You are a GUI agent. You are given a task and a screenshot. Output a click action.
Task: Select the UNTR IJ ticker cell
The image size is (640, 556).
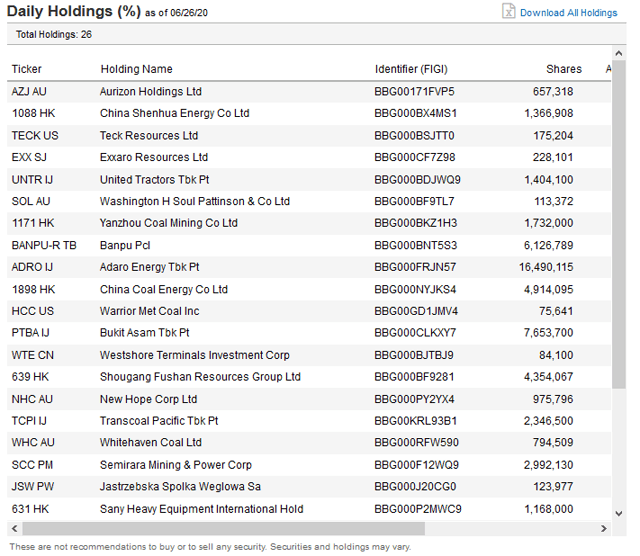point(32,180)
